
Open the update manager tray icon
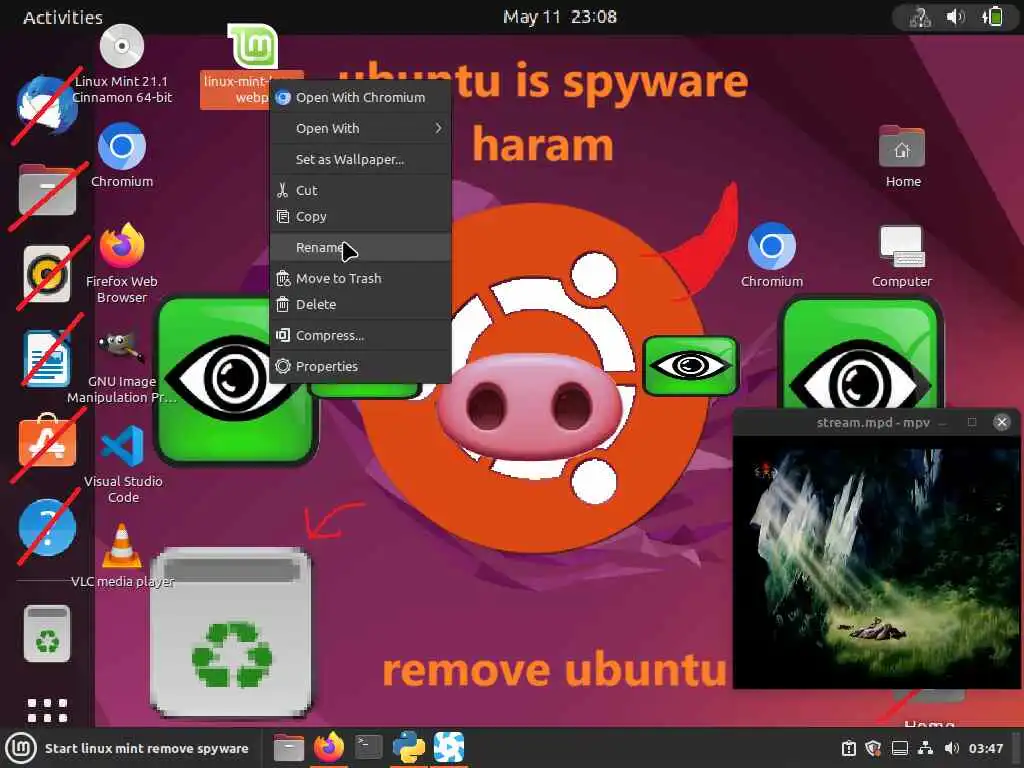(x=849, y=748)
